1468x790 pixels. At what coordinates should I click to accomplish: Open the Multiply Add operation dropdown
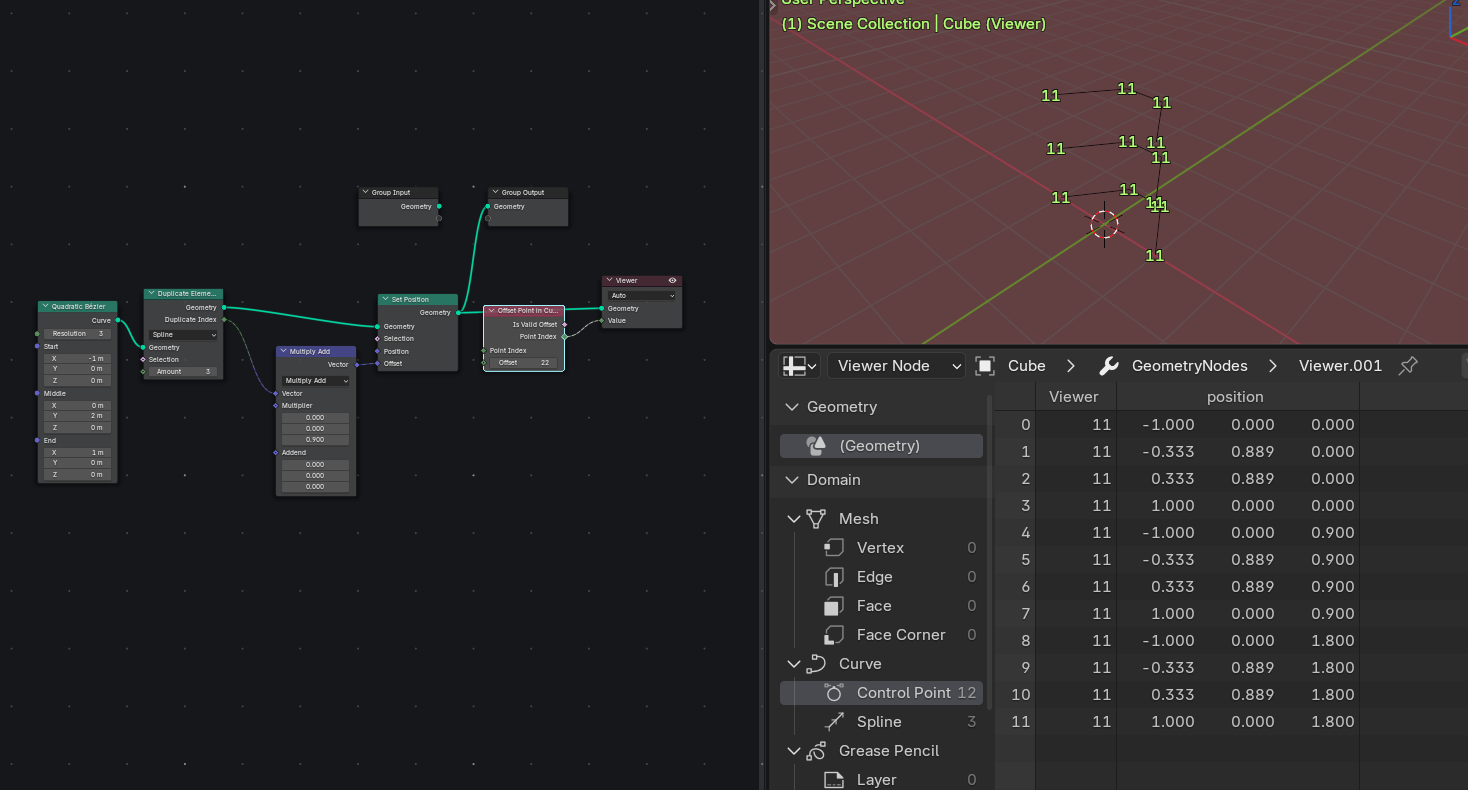316,381
